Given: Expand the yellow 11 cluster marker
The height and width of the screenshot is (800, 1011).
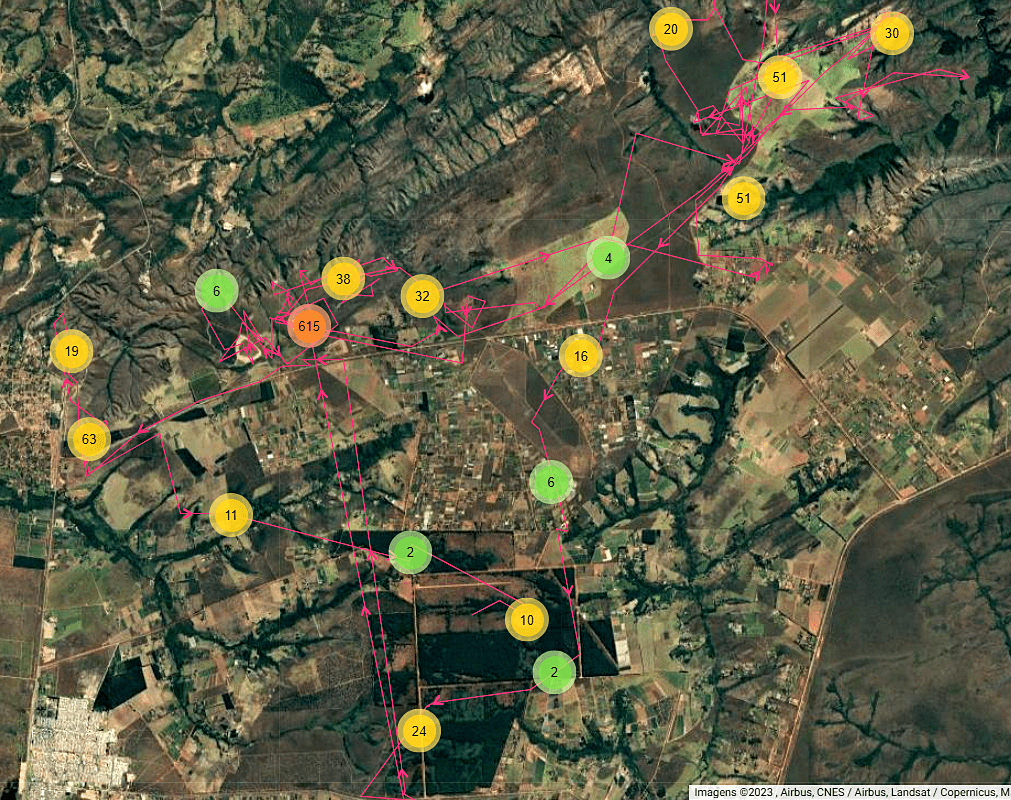Looking at the screenshot, I should click(x=231, y=516).
